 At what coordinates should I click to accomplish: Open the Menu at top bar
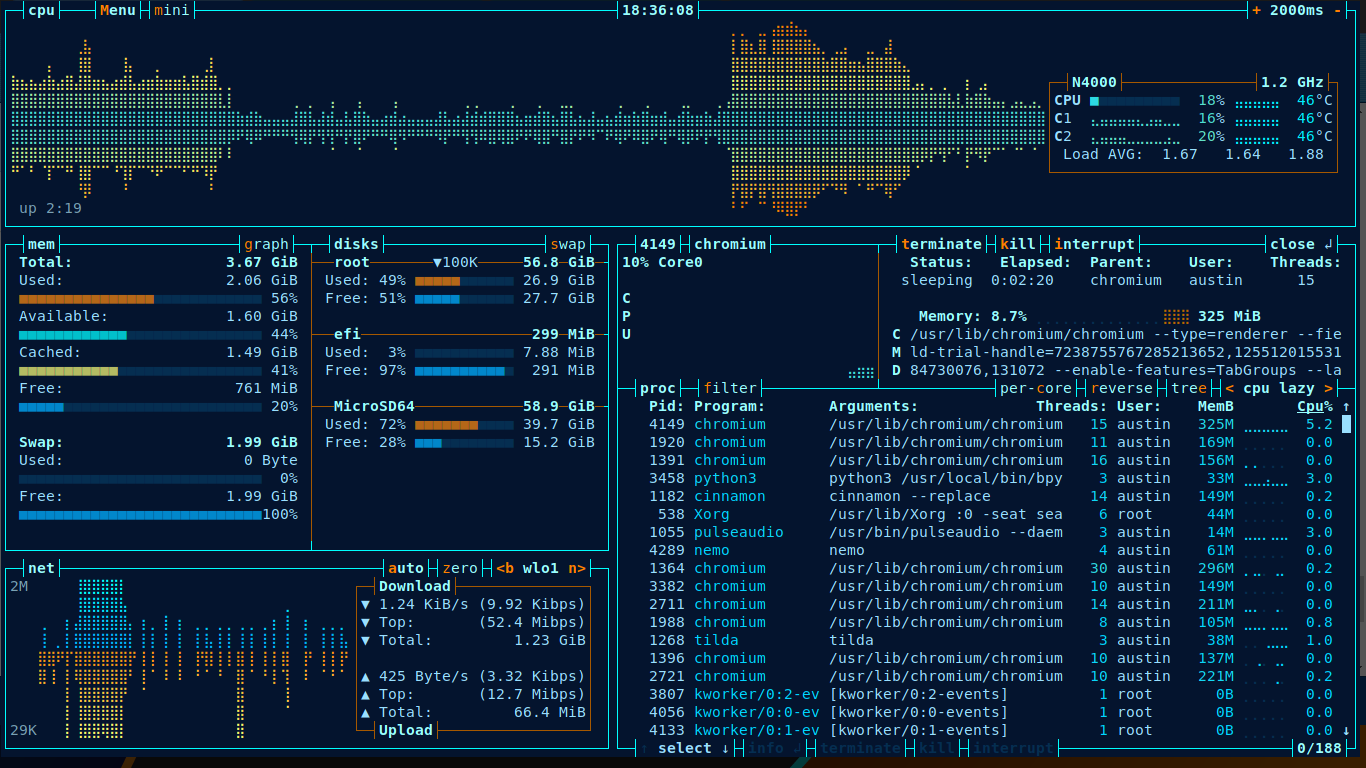point(118,10)
